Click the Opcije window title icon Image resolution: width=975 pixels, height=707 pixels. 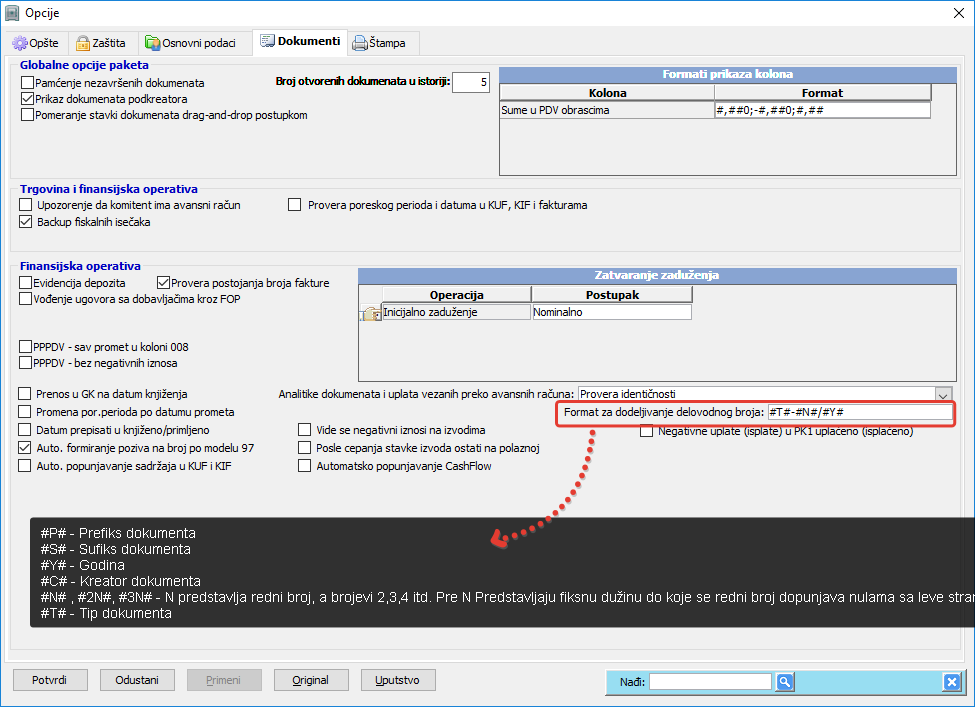[12, 12]
